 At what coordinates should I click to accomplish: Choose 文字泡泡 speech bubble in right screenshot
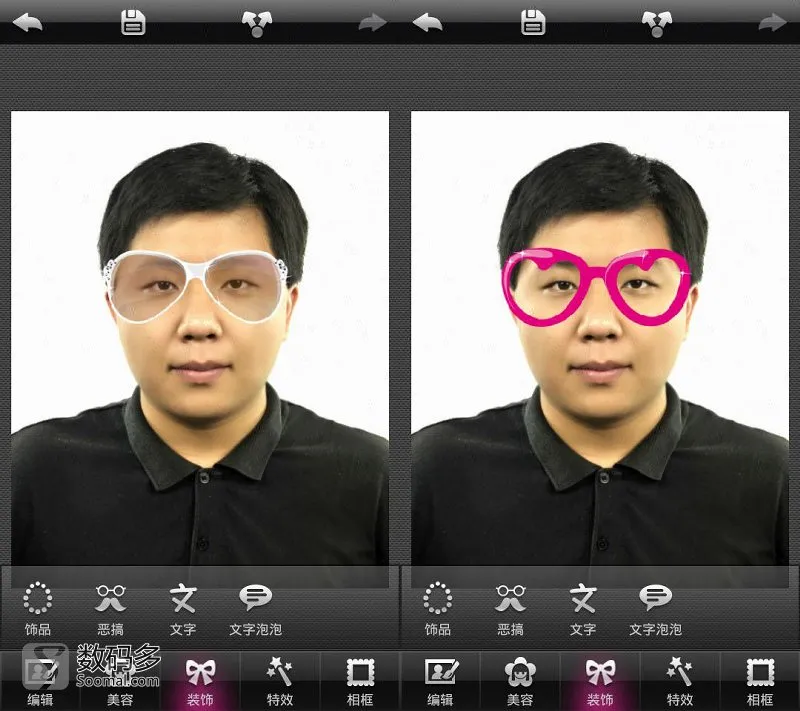coord(656,609)
